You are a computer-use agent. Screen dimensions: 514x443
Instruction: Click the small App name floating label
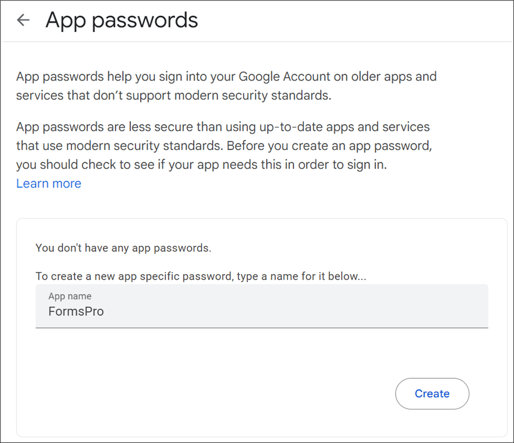coord(70,296)
